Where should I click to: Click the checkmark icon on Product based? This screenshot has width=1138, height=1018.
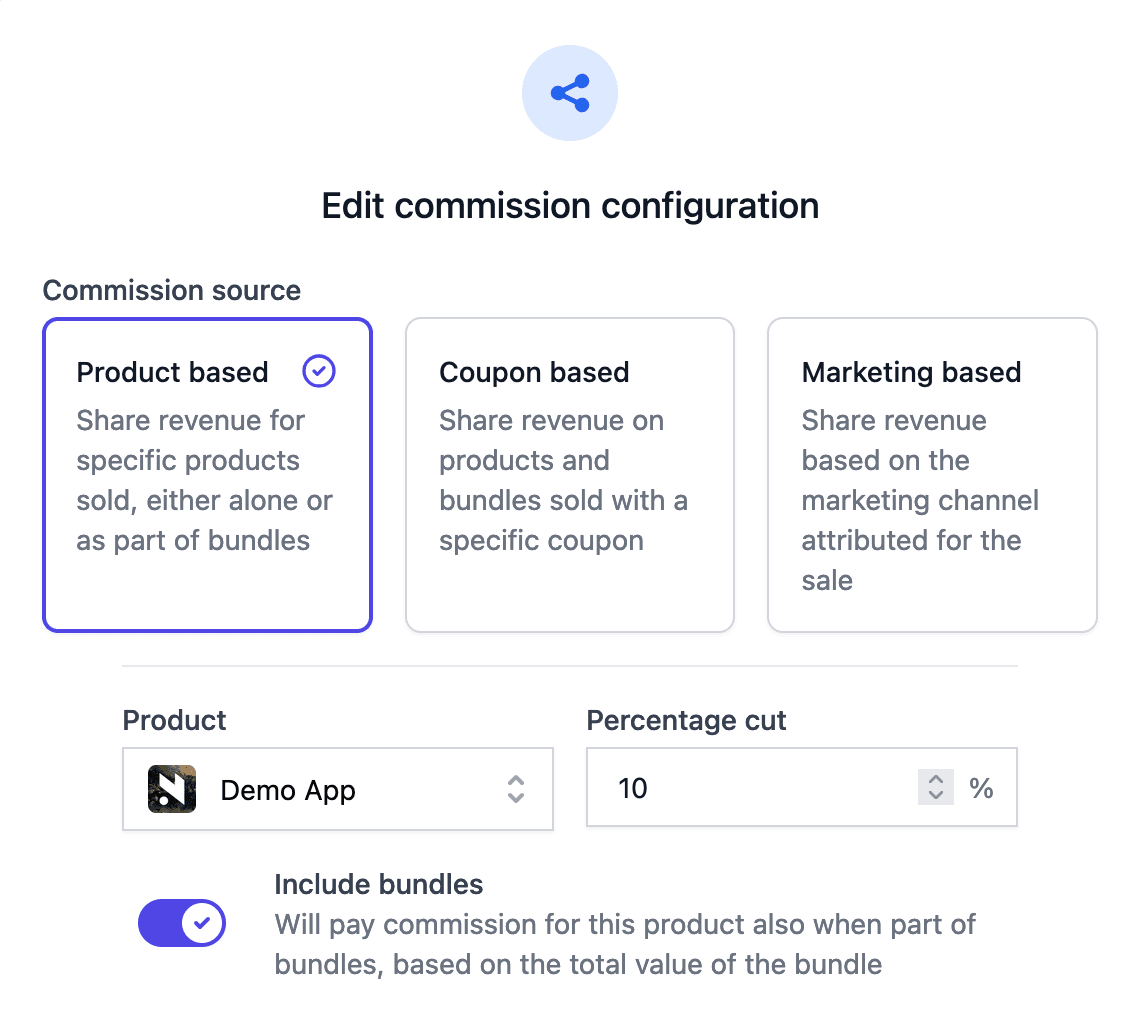319,372
